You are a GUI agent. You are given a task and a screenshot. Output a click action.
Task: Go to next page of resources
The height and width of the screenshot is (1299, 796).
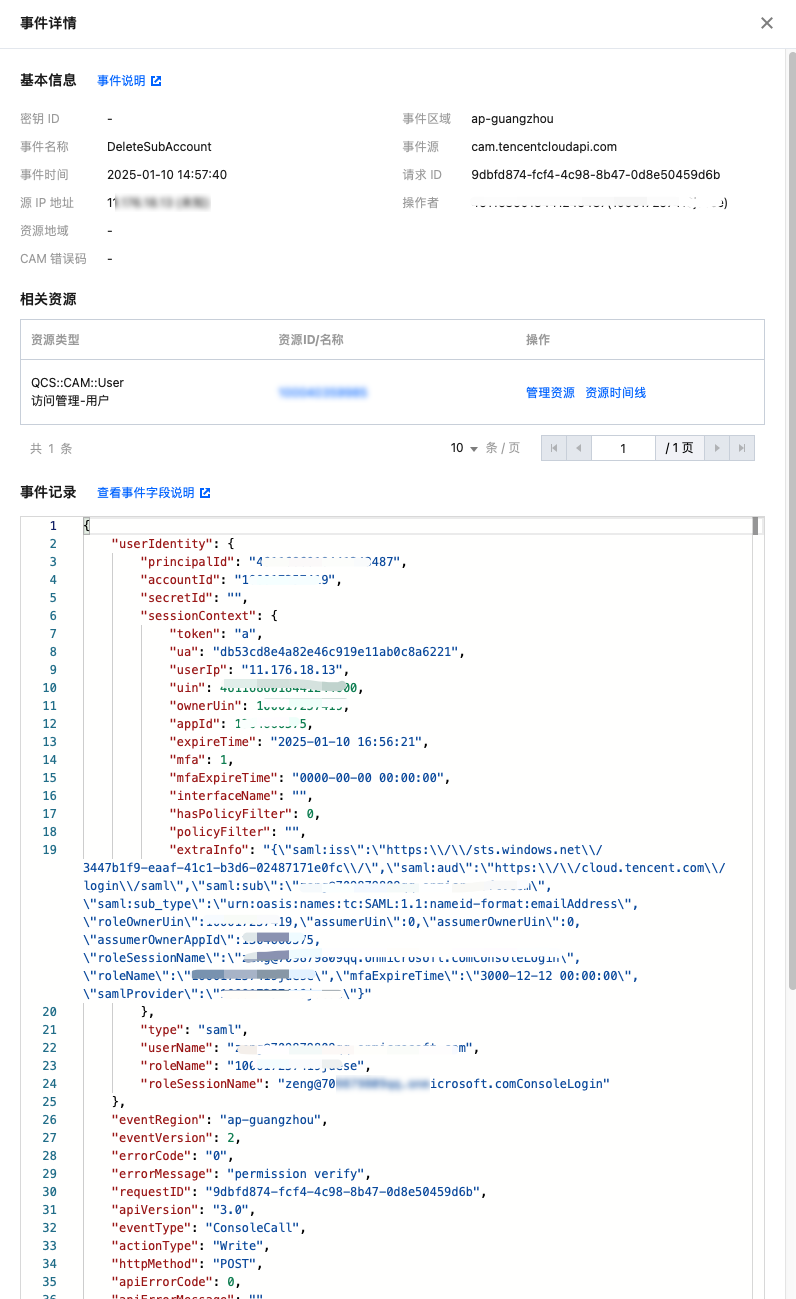tap(717, 448)
